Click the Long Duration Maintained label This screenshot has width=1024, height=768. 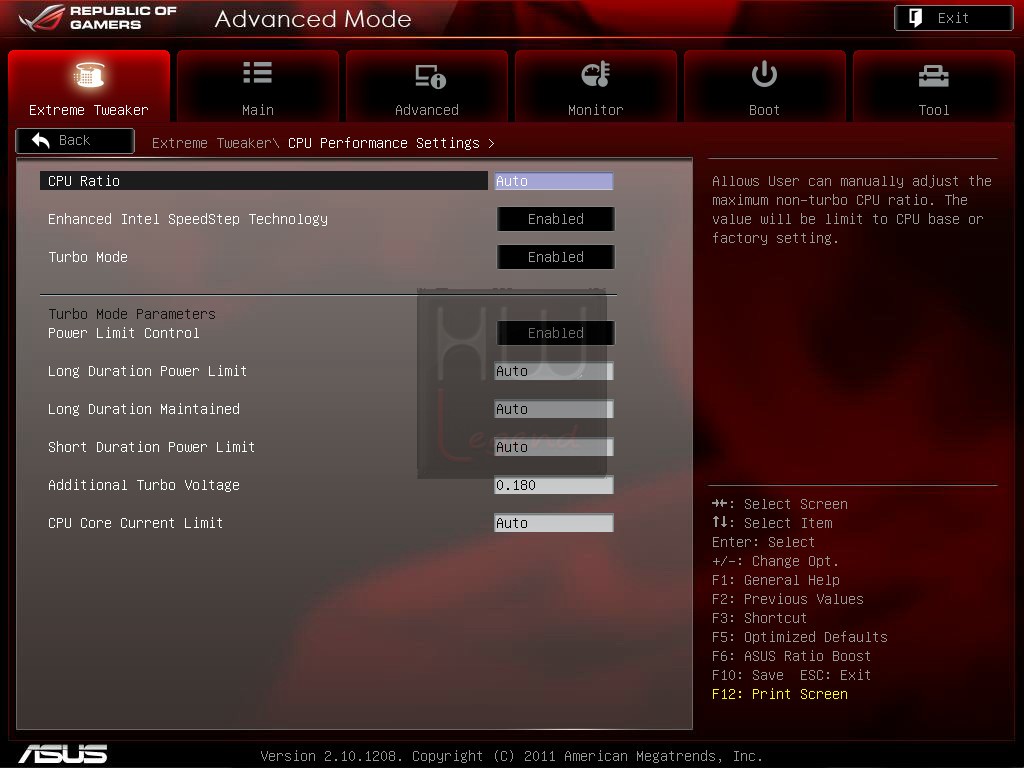pyautogui.click(x=144, y=409)
